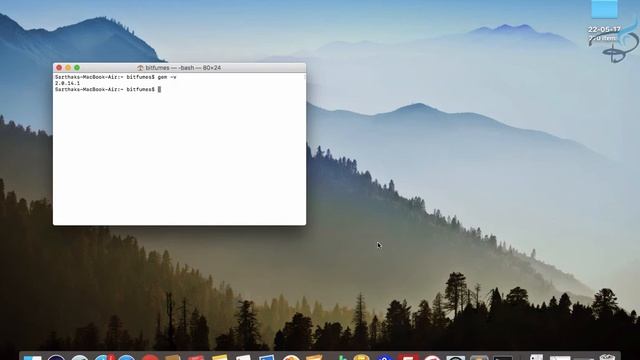Screen dimensions: 640x360
Task: Open the Trash in the Dock
Action: pos(607,357)
